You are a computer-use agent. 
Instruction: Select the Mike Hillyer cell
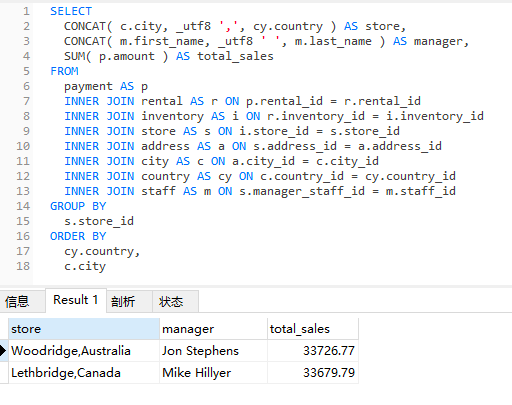coord(213,373)
